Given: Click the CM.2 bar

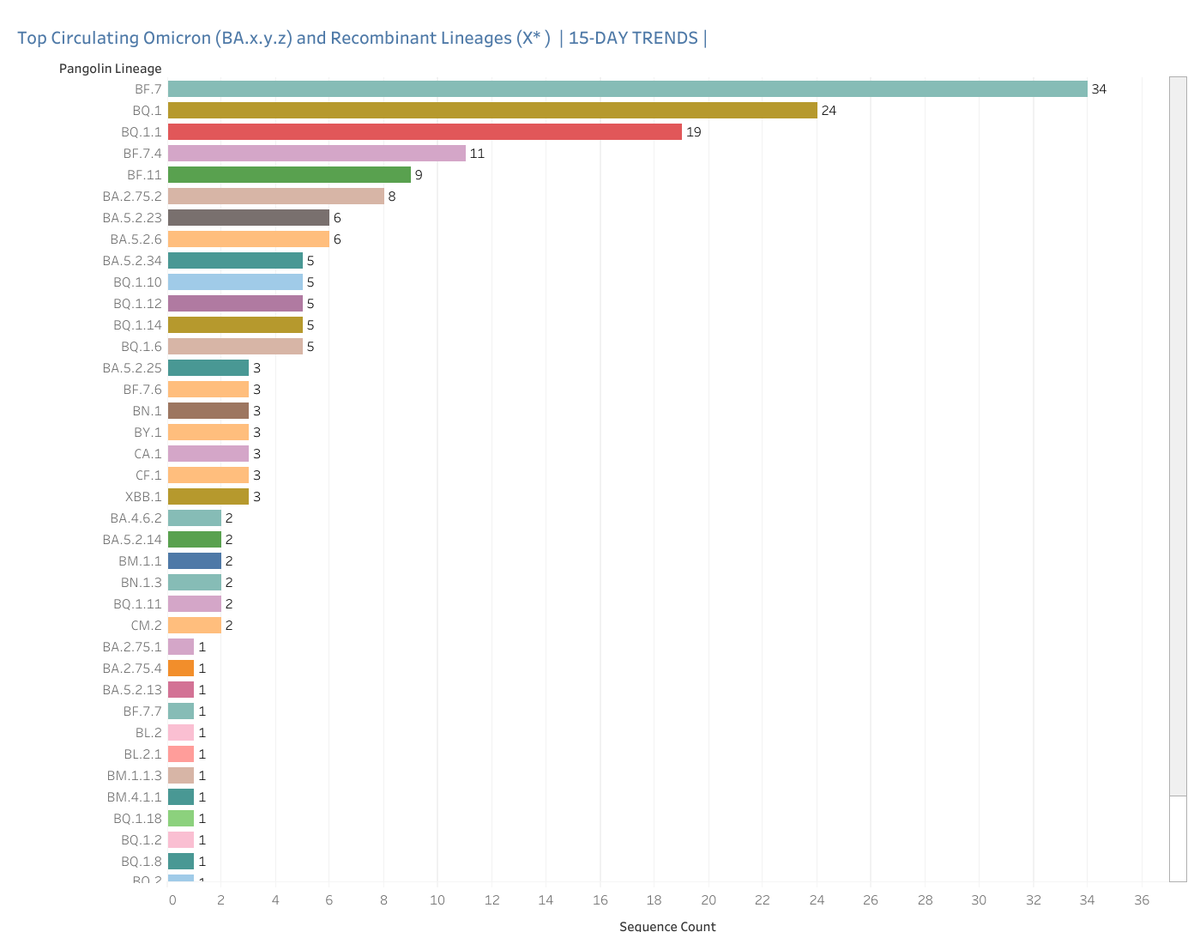Looking at the screenshot, I should coord(195,626).
